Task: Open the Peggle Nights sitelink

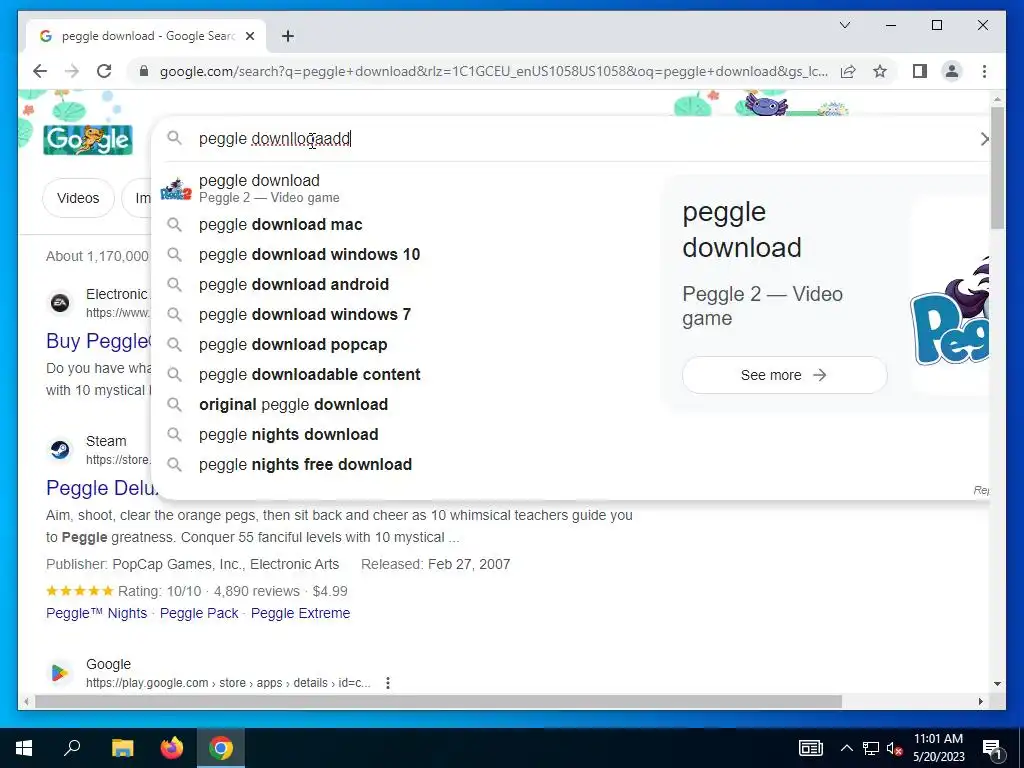Action: tap(97, 613)
